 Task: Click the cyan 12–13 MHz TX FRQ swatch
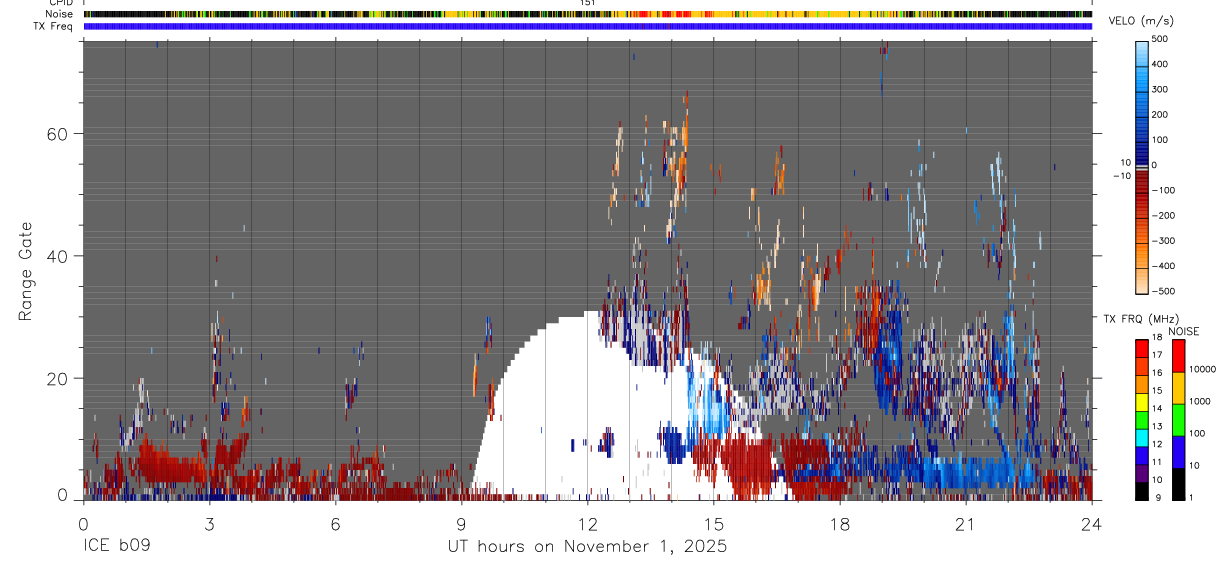point(1142,438)
